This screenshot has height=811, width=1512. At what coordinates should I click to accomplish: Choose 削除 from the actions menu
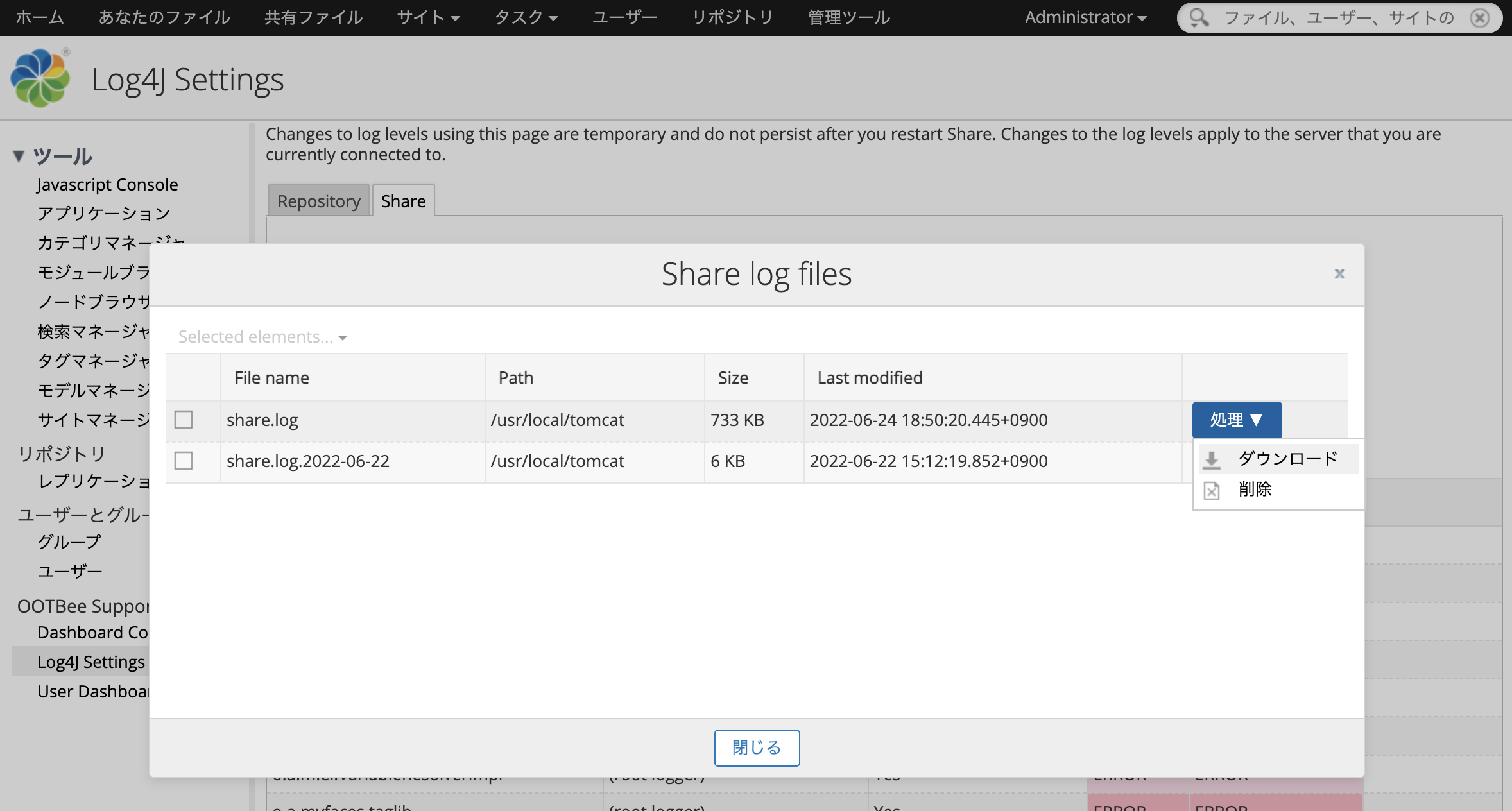coord(1278,490)
